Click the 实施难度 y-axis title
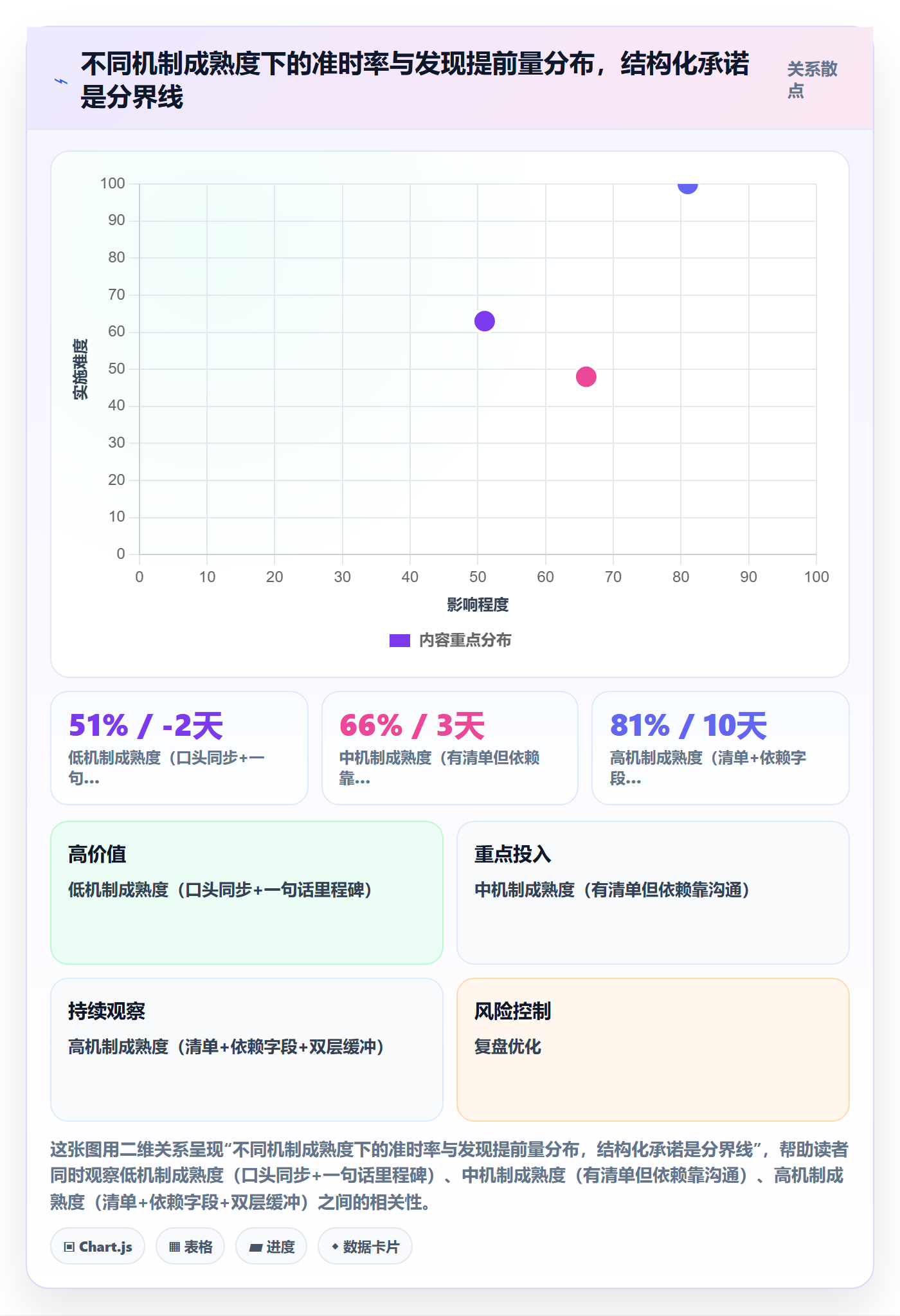Viewport: 900px width, 1316px height. pyautogui.click(x=80, y=369)
